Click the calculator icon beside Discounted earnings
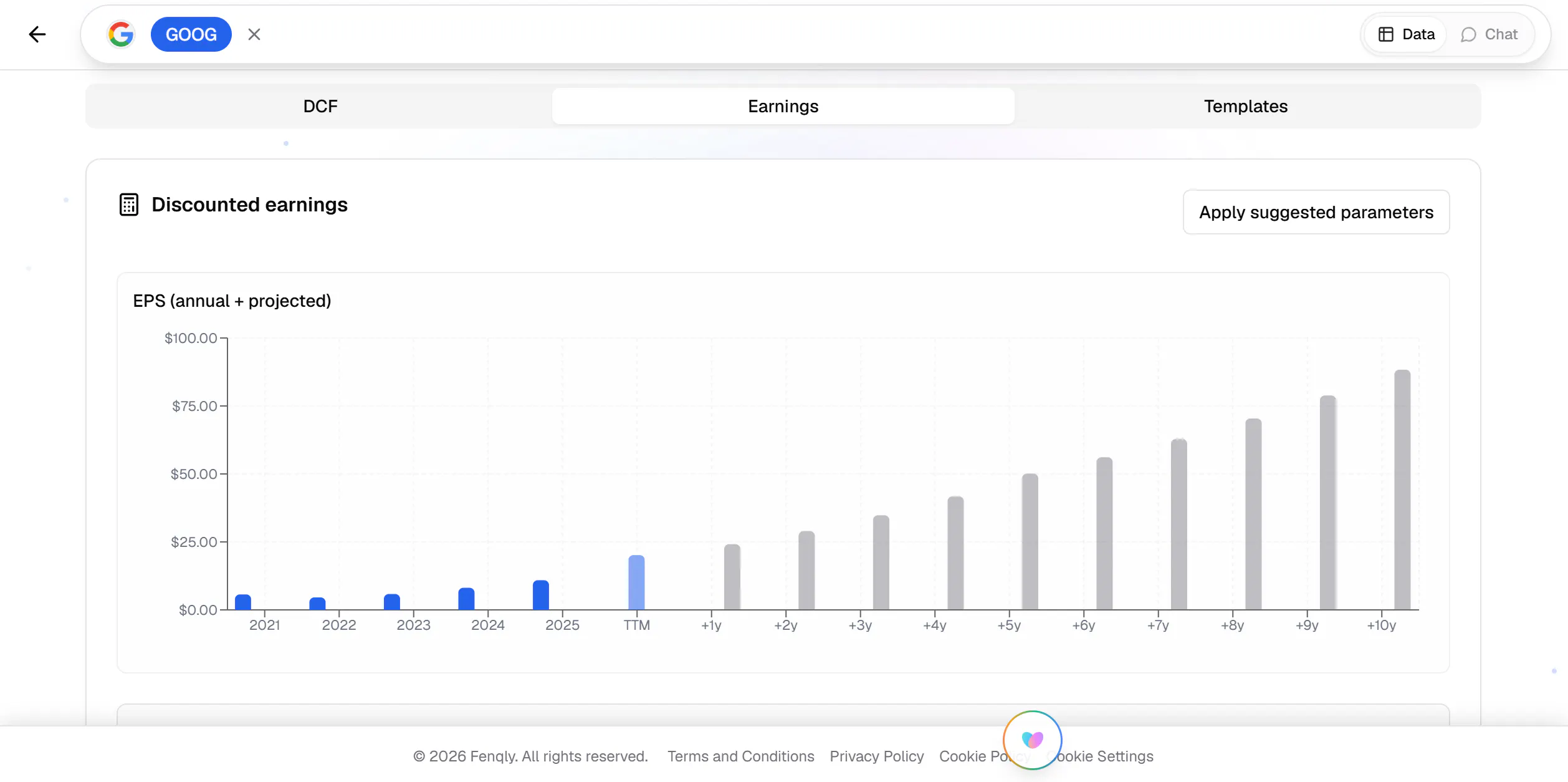 click(x=129, y=205)
